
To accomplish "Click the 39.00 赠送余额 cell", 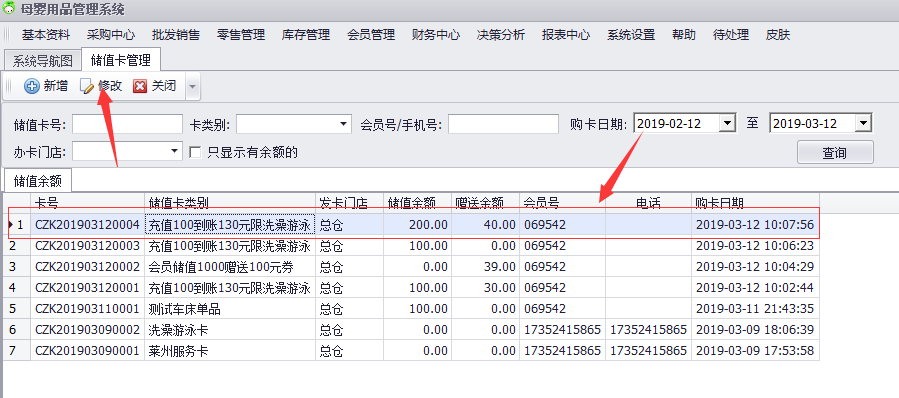I will [486, 267].
